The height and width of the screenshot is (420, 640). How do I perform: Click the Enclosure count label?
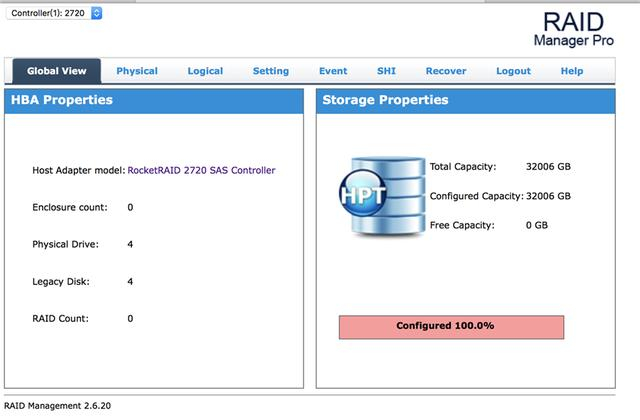pos(70,207)
